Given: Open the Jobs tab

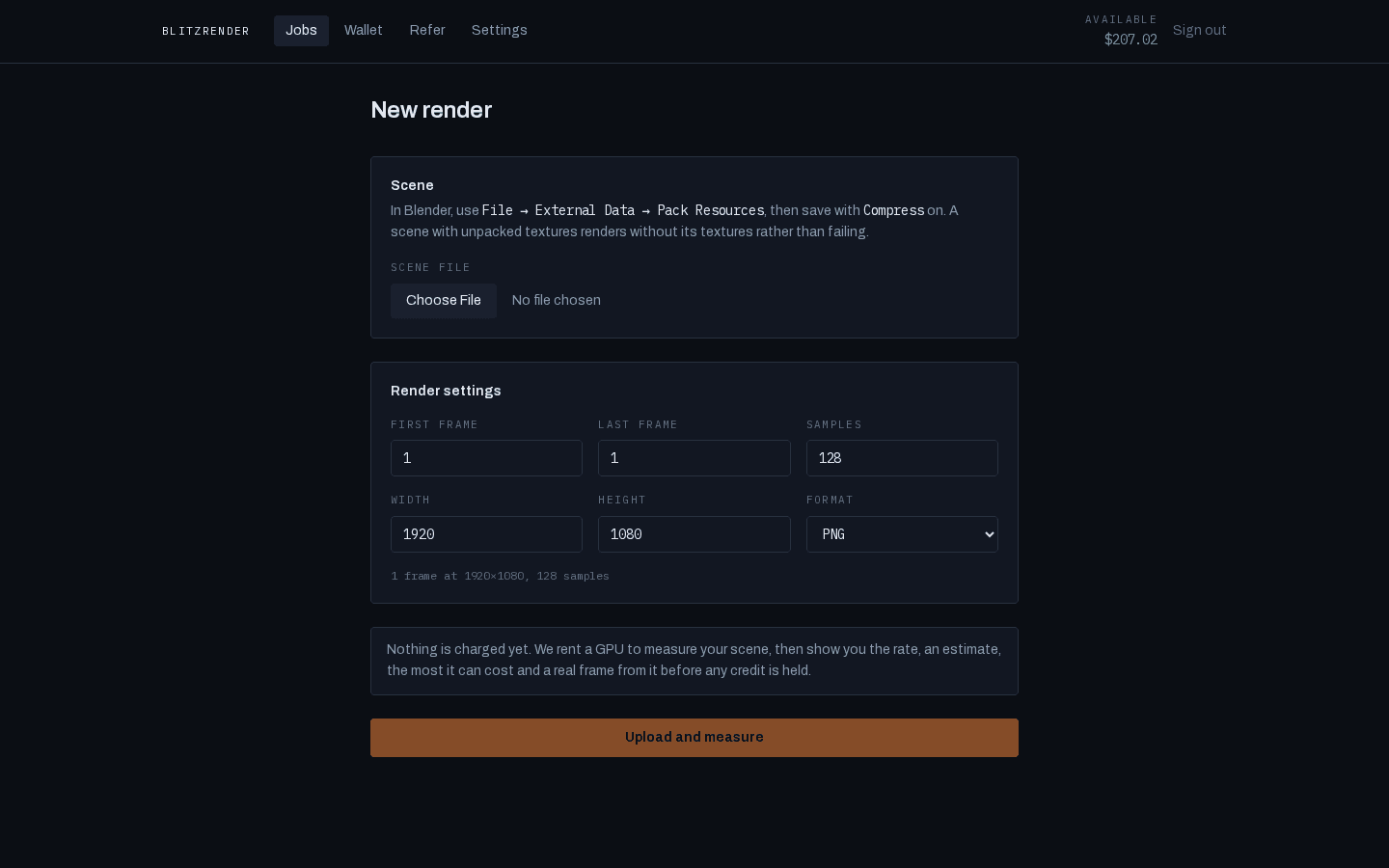Looking at the screenshot, I should 301,31.
